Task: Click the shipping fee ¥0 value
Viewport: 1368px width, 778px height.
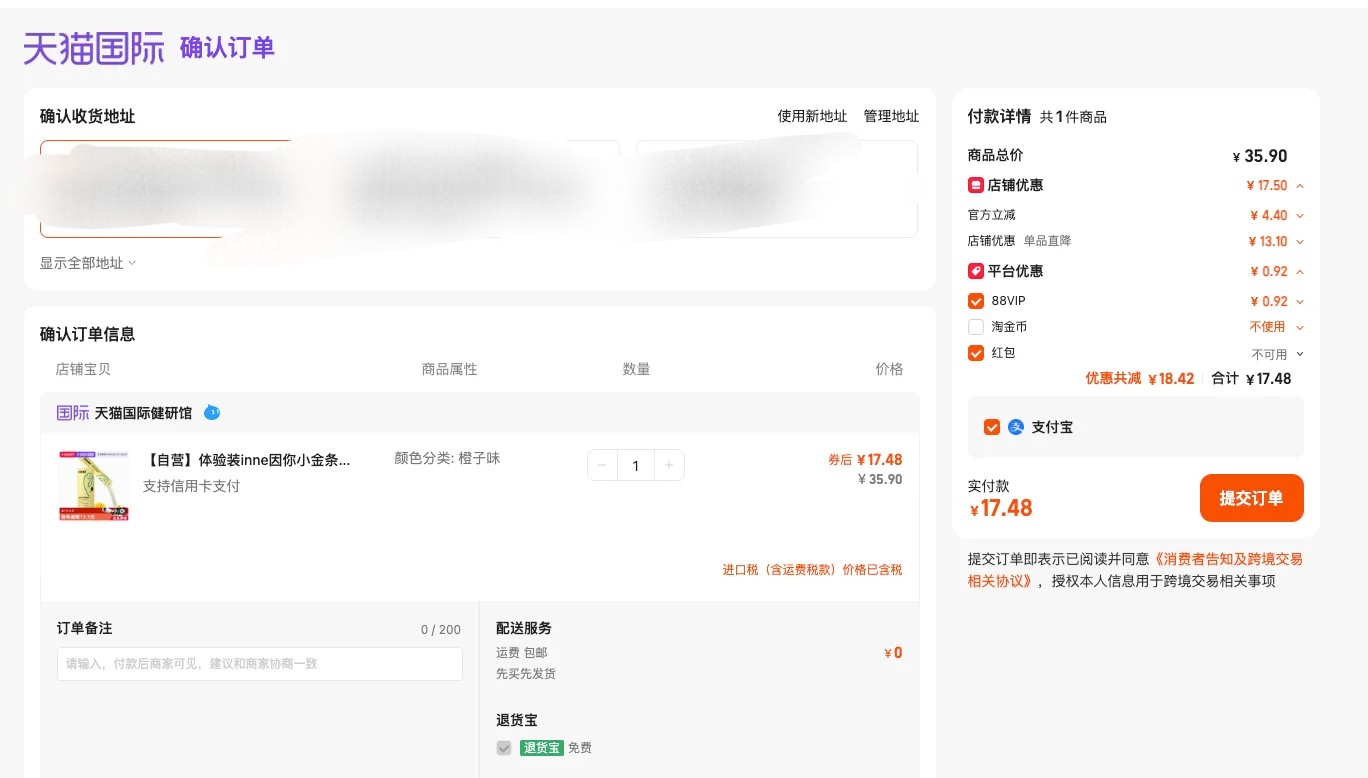Action: [893, 653]
